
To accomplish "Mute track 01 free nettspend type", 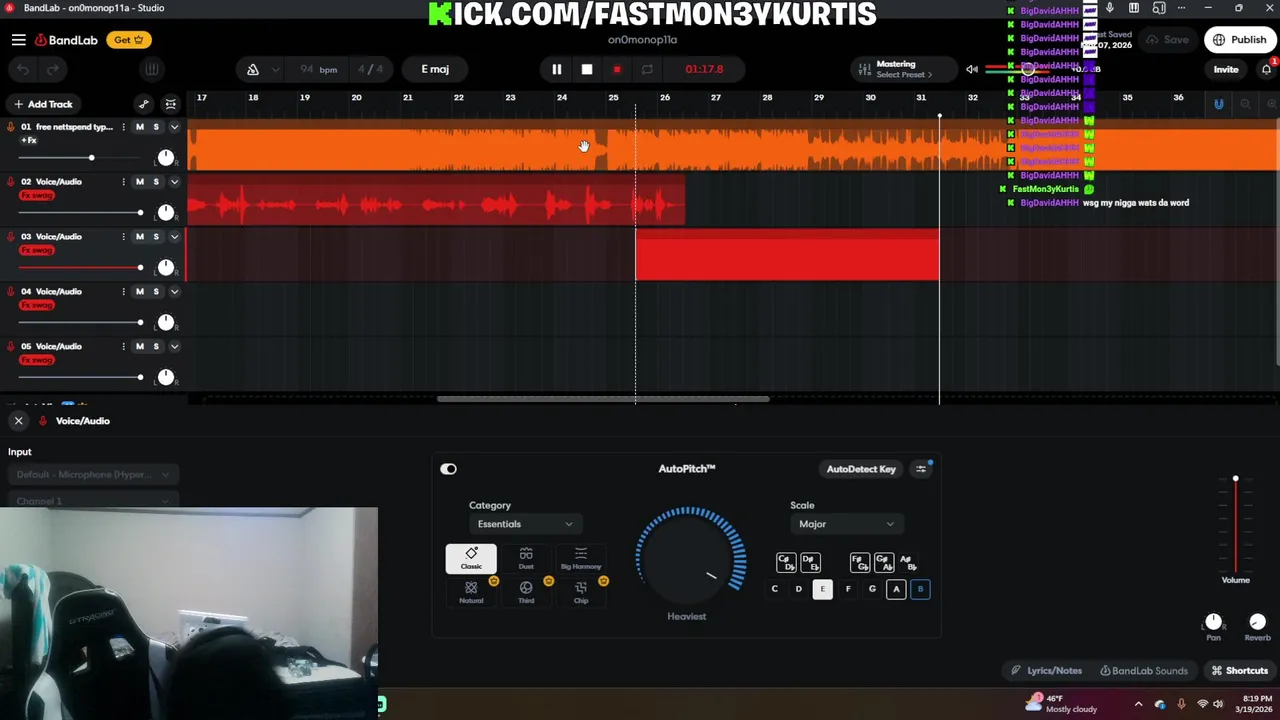I will coord(140,127).
